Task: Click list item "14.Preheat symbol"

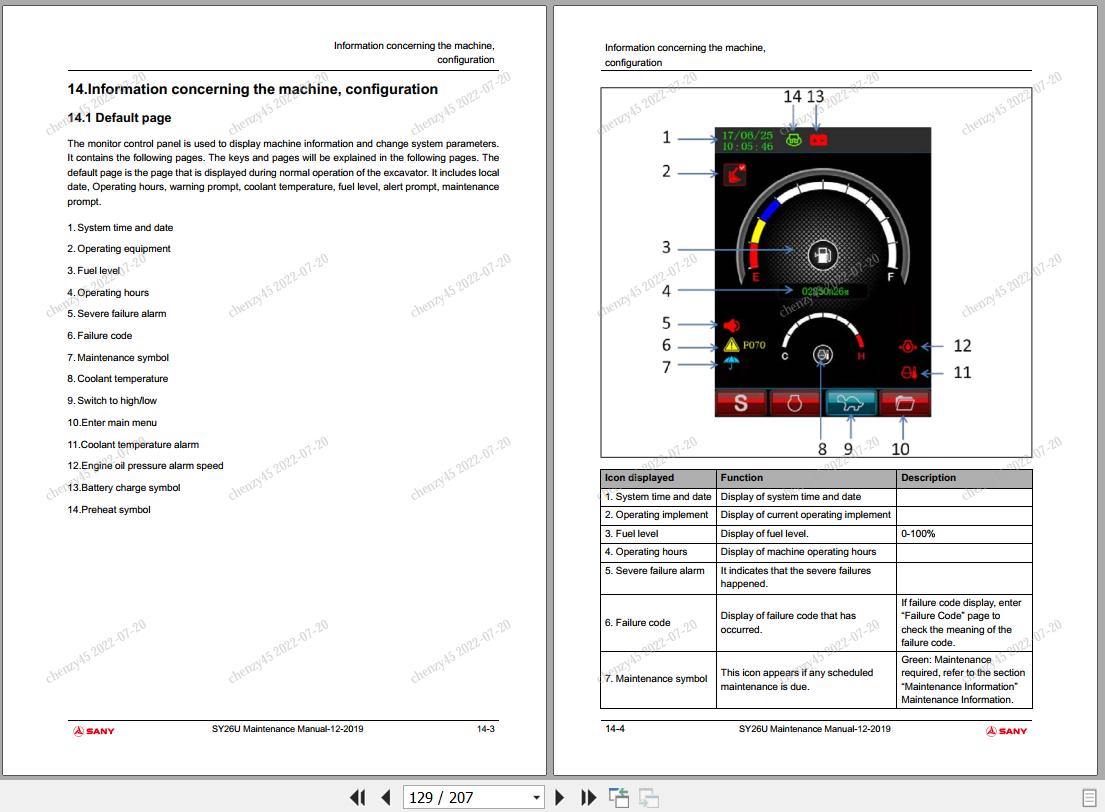Action: 109,509
